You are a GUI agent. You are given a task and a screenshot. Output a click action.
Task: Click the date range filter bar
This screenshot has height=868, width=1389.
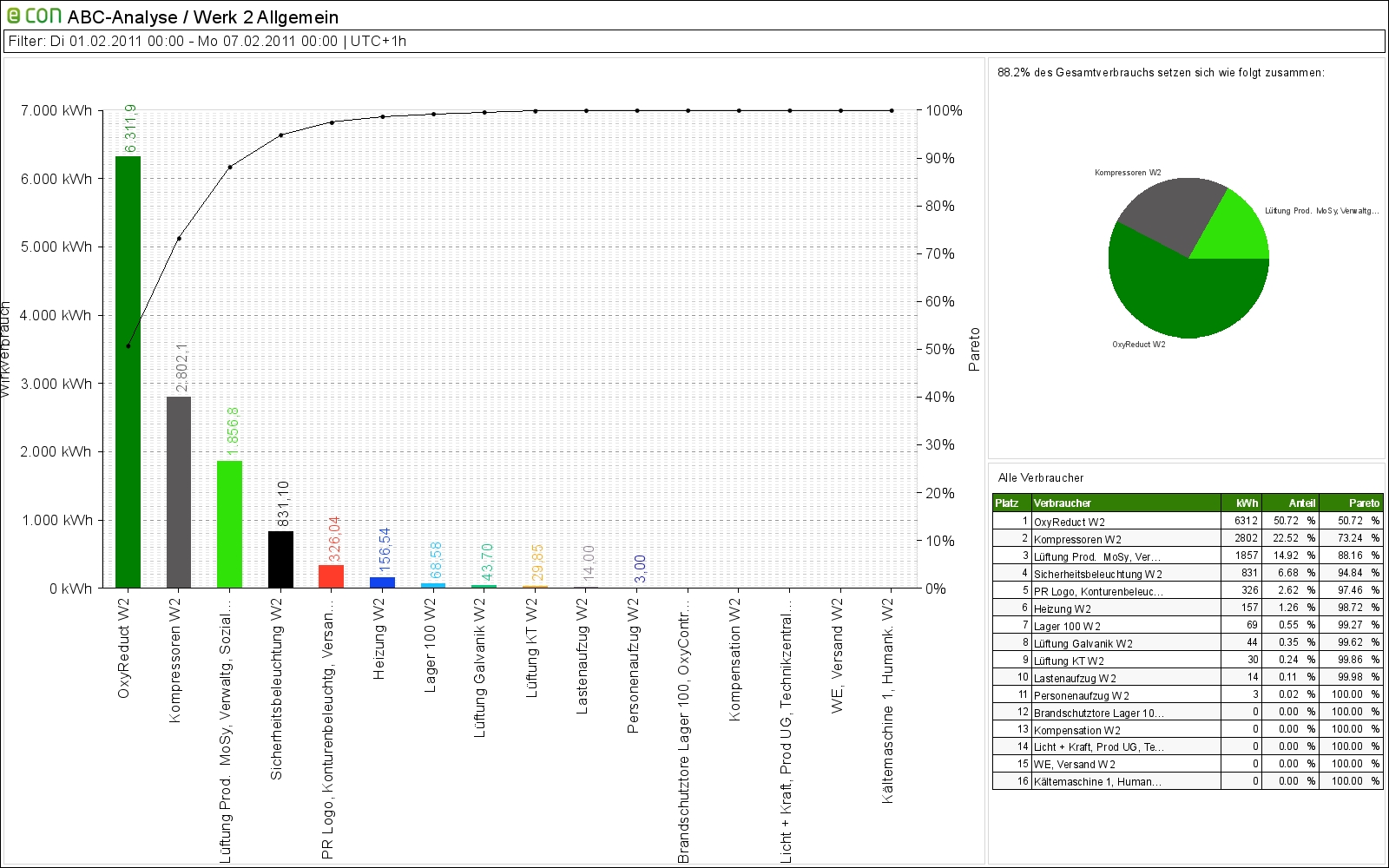point(694,41)
